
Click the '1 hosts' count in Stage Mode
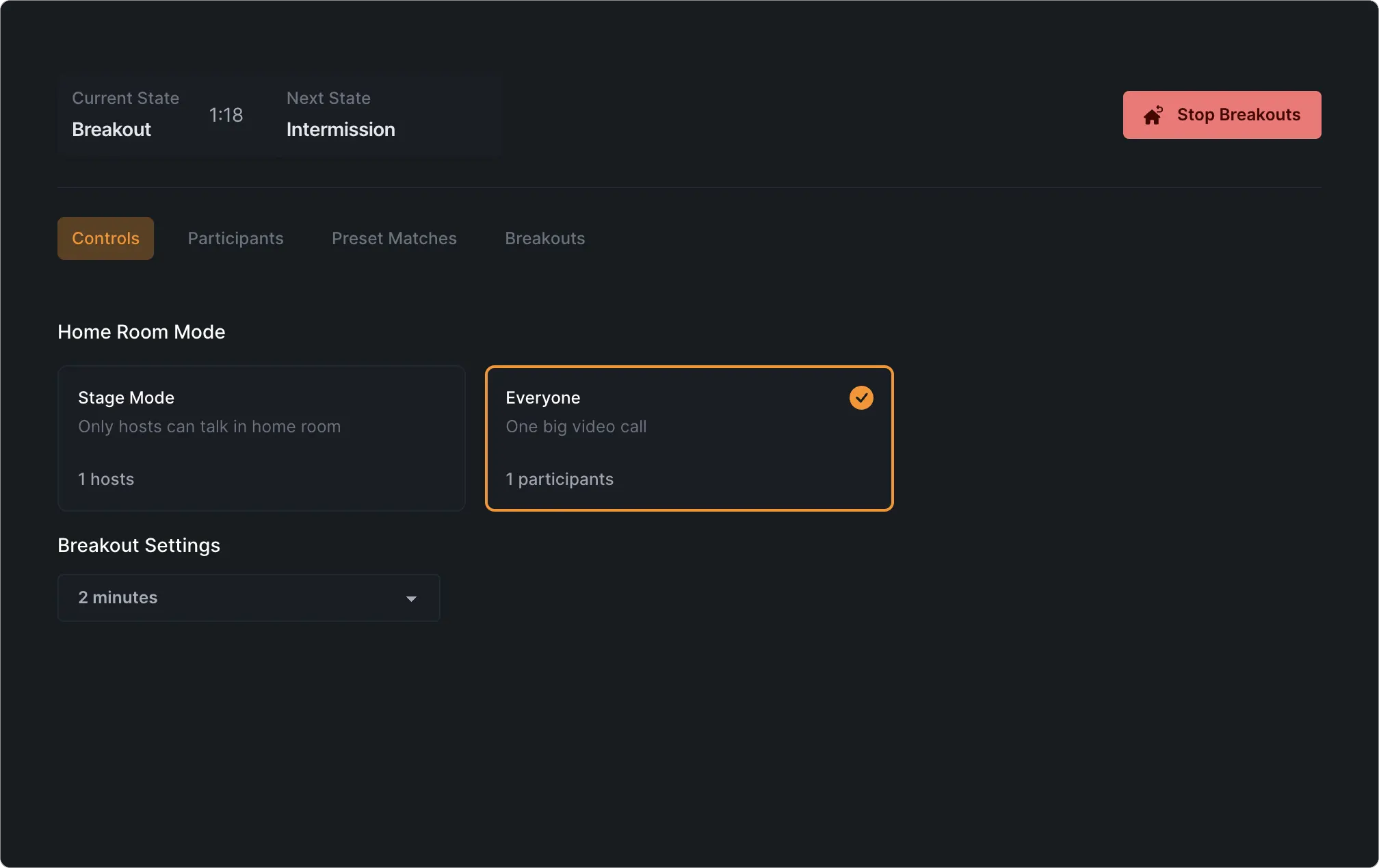coord(106,479)
